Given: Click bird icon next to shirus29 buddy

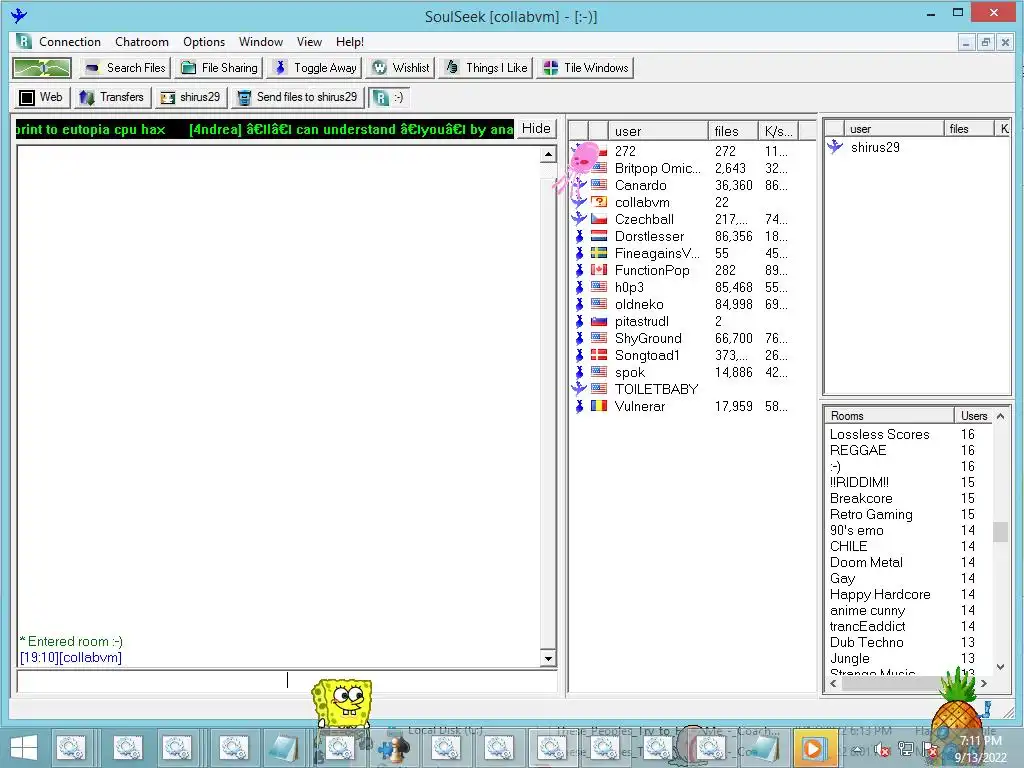Looking at the screenshot, I should pyautogui.click(x=835, y=147).
